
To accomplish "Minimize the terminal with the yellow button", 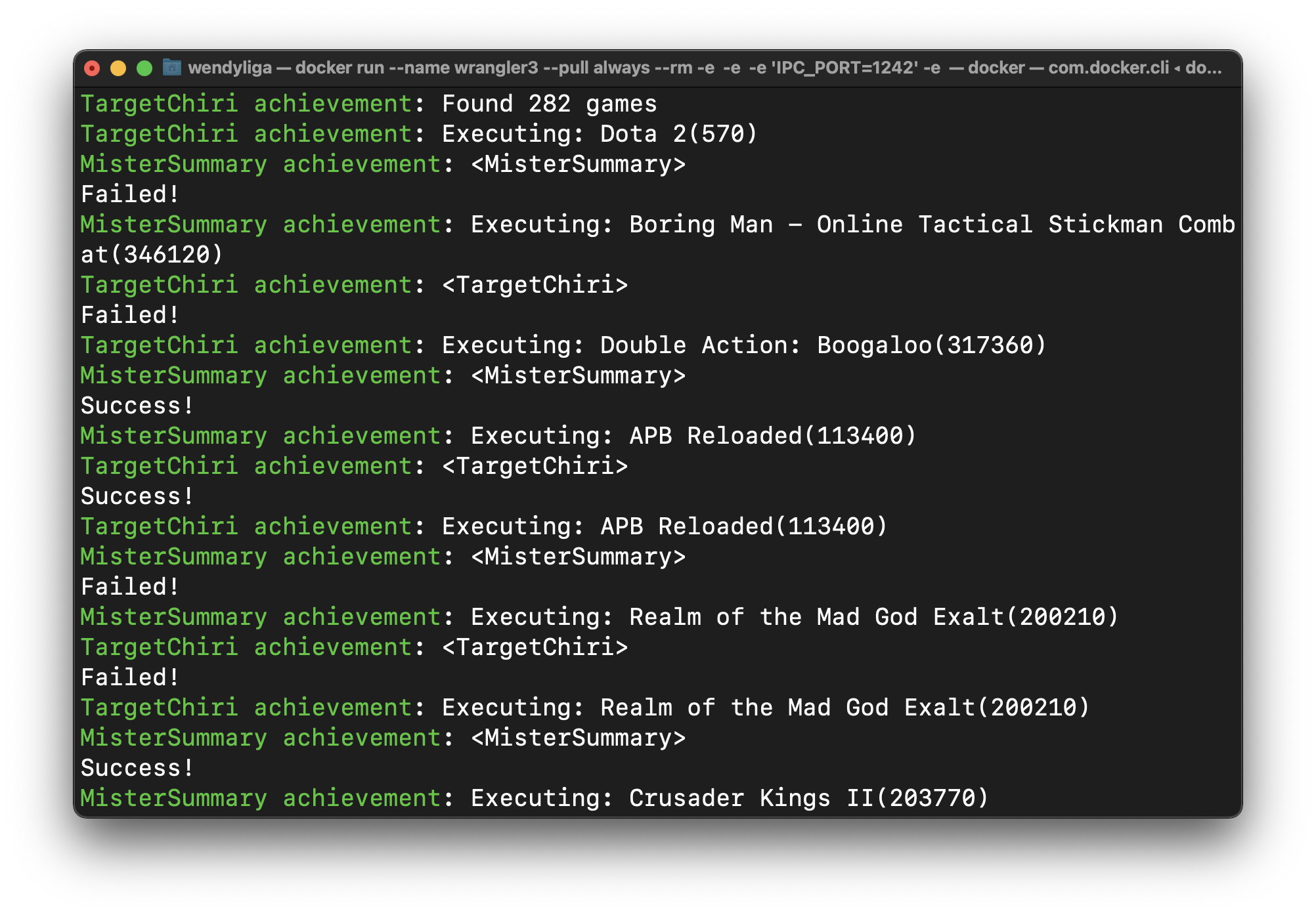I will click(118, 68).
